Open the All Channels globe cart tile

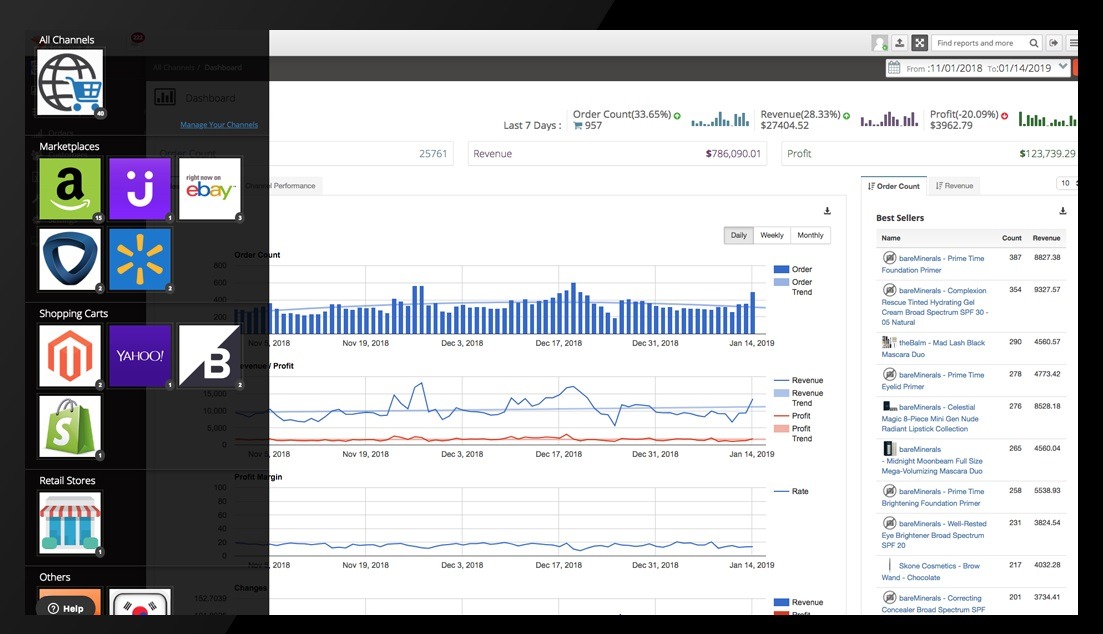[x=70, y=82]
